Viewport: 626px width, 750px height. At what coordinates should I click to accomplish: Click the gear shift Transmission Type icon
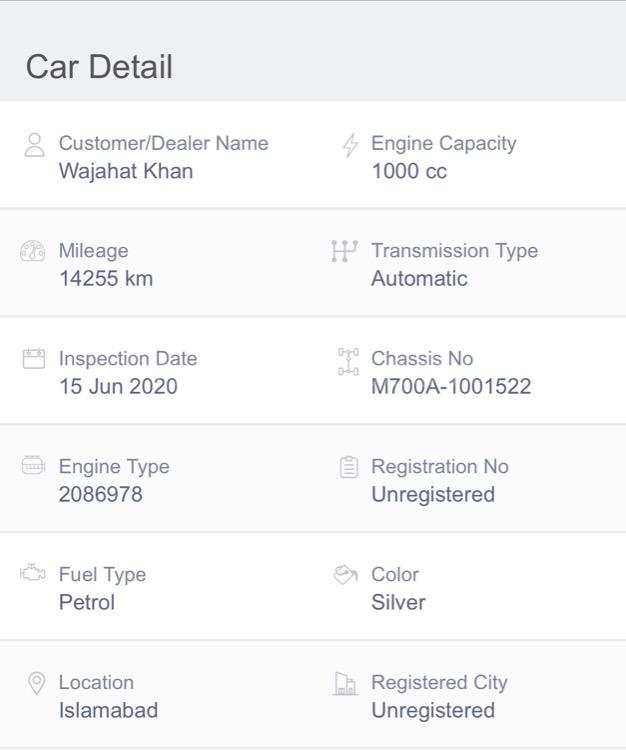344,251
